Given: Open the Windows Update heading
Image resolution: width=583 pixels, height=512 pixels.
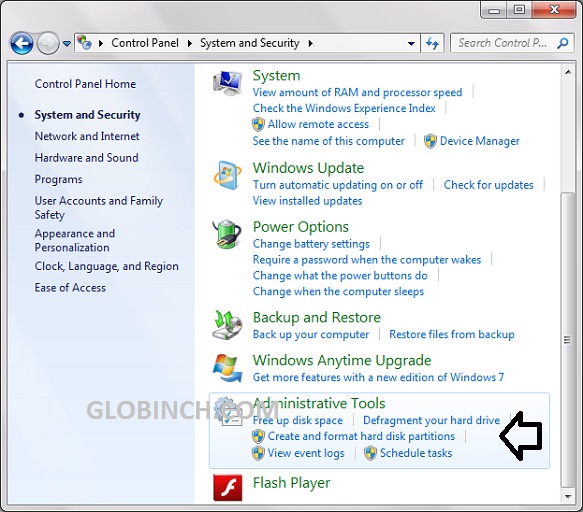Looking at the screenshot, I should [x=308, y=168].
